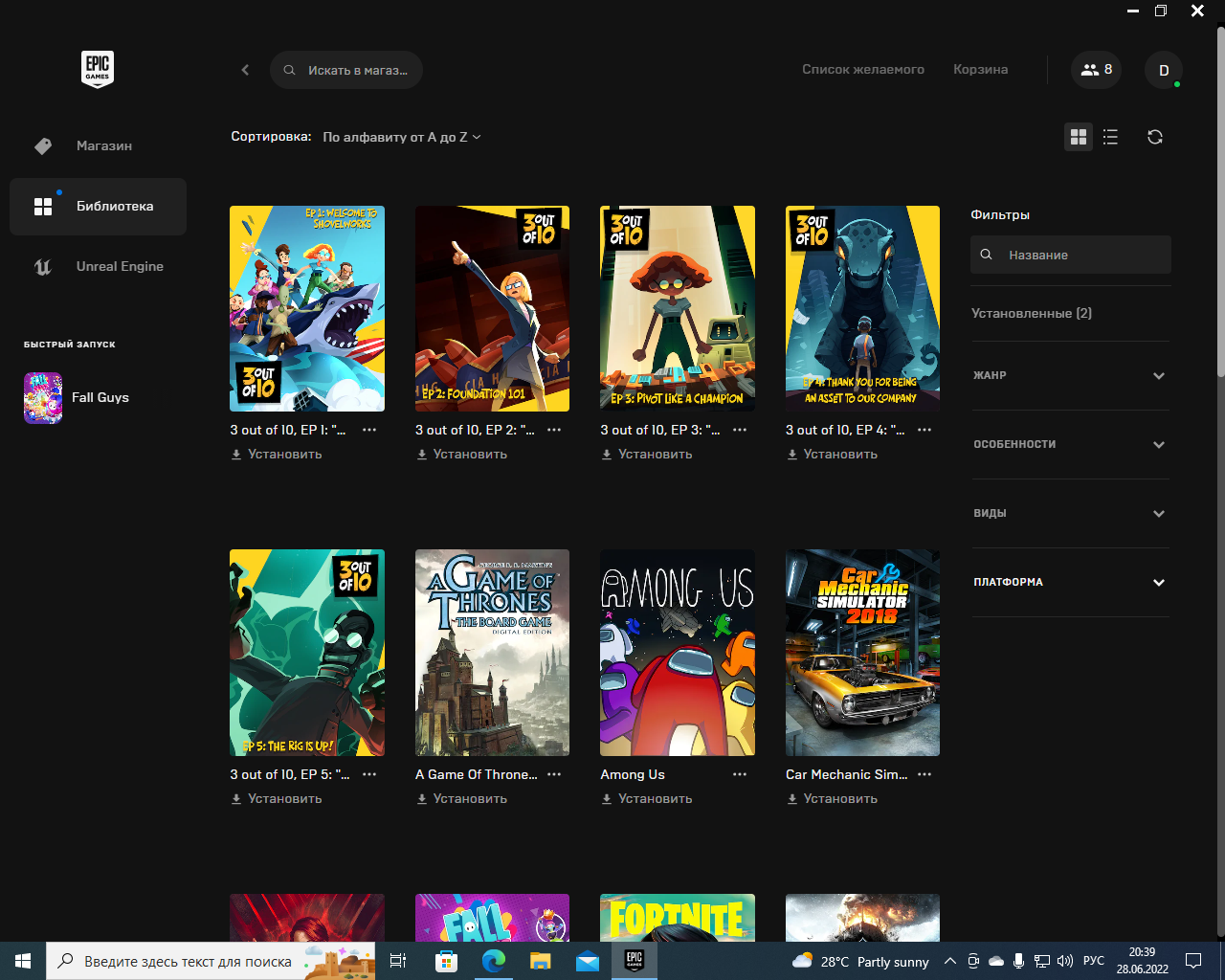Open File Explorer from taskbar
The image size is (1225, 980).
pos(541,961)
